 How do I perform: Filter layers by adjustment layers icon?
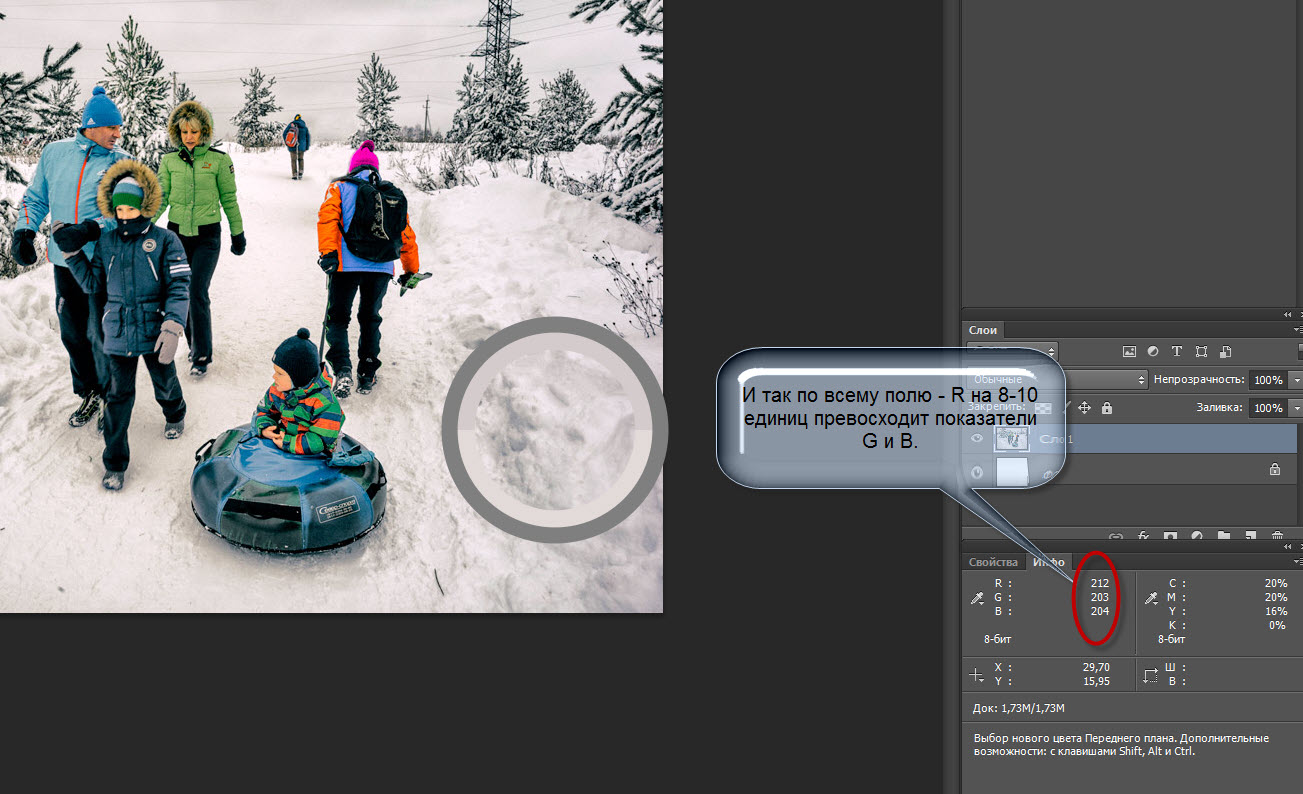[x=1153, y=352]
